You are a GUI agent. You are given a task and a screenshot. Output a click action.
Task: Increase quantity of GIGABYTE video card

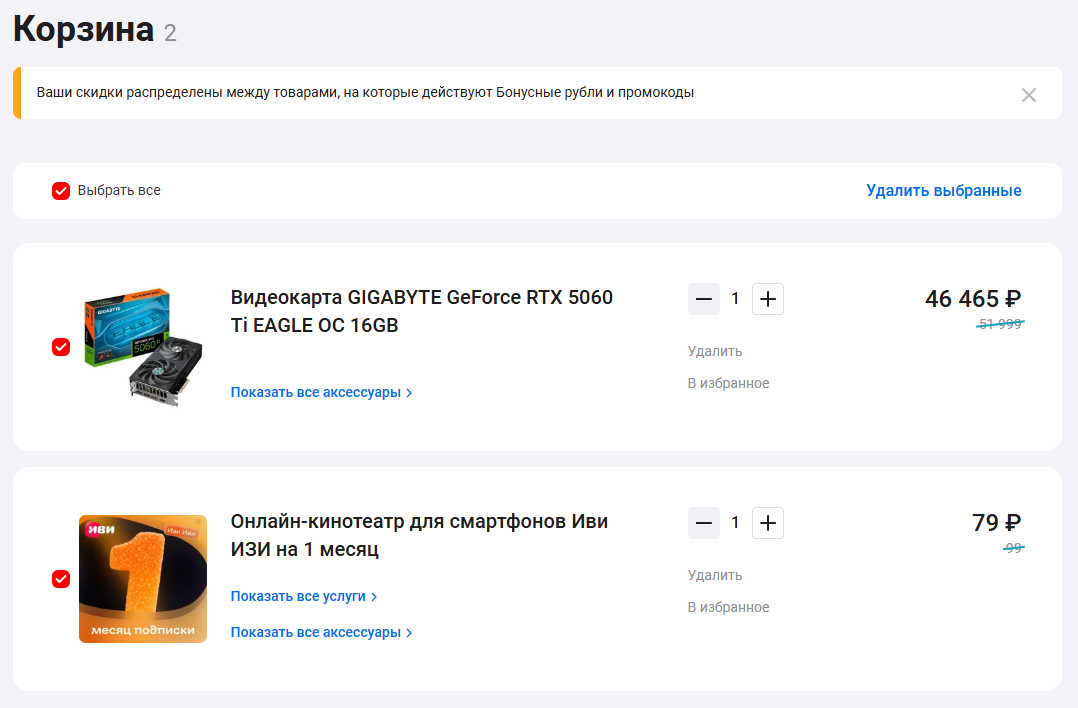[x=768, y=299]
